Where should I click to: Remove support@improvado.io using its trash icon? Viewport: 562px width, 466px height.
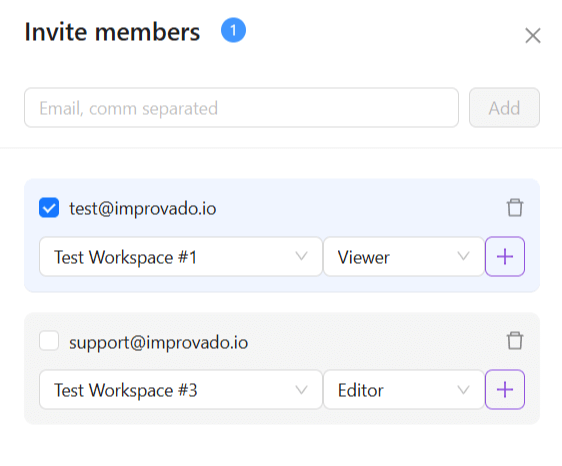click(x=515, y=341)
